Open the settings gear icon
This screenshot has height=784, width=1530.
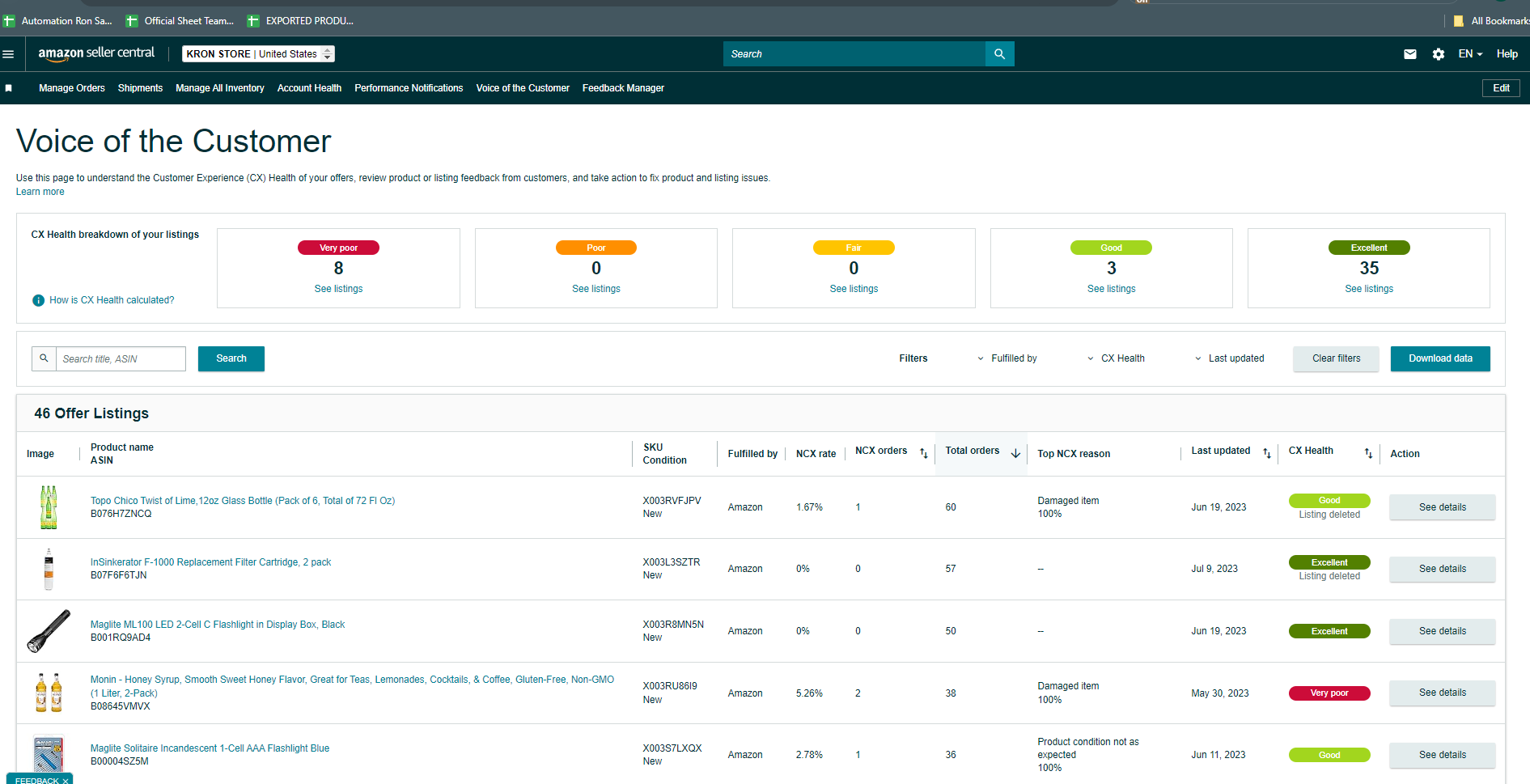(x=1439, y=54)
